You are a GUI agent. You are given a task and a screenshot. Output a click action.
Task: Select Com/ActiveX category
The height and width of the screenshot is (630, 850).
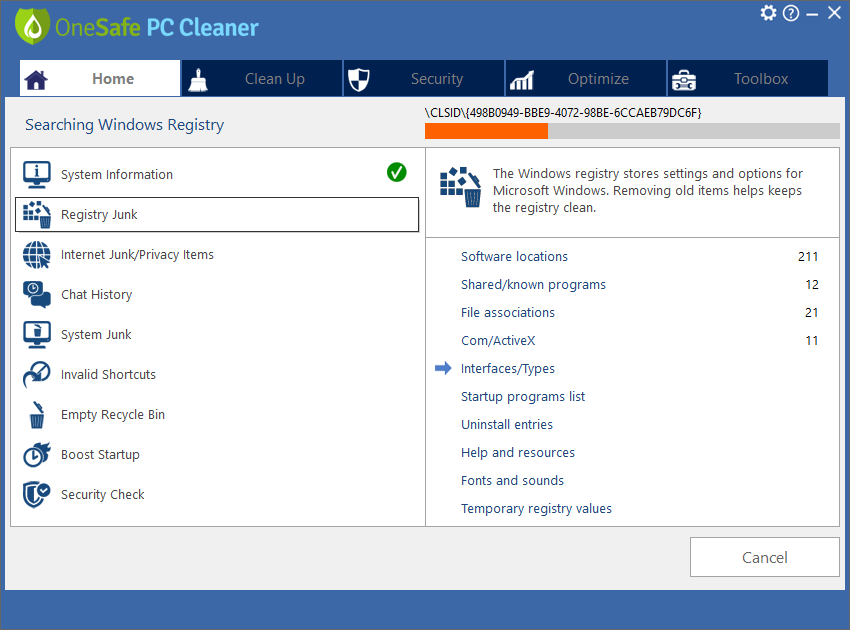[498, 340]
